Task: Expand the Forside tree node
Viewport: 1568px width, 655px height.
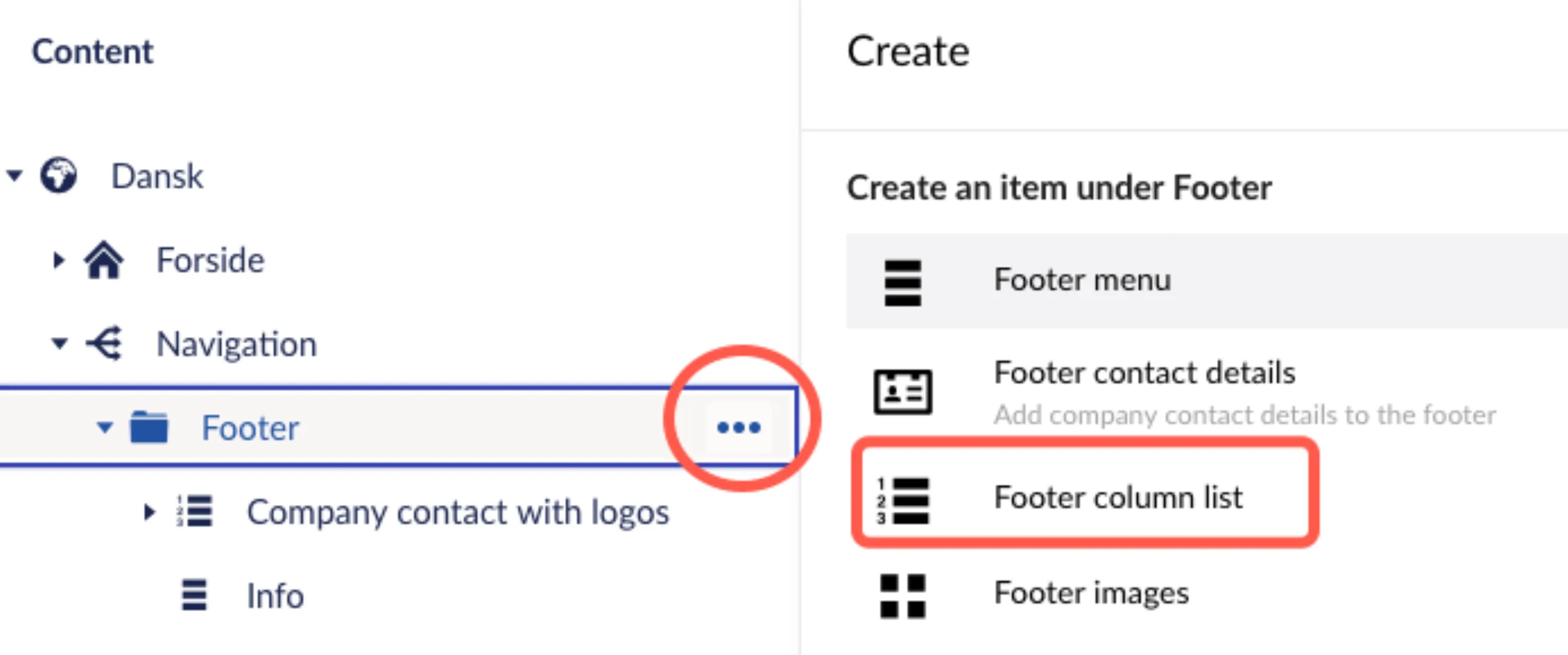Action: 58,260
